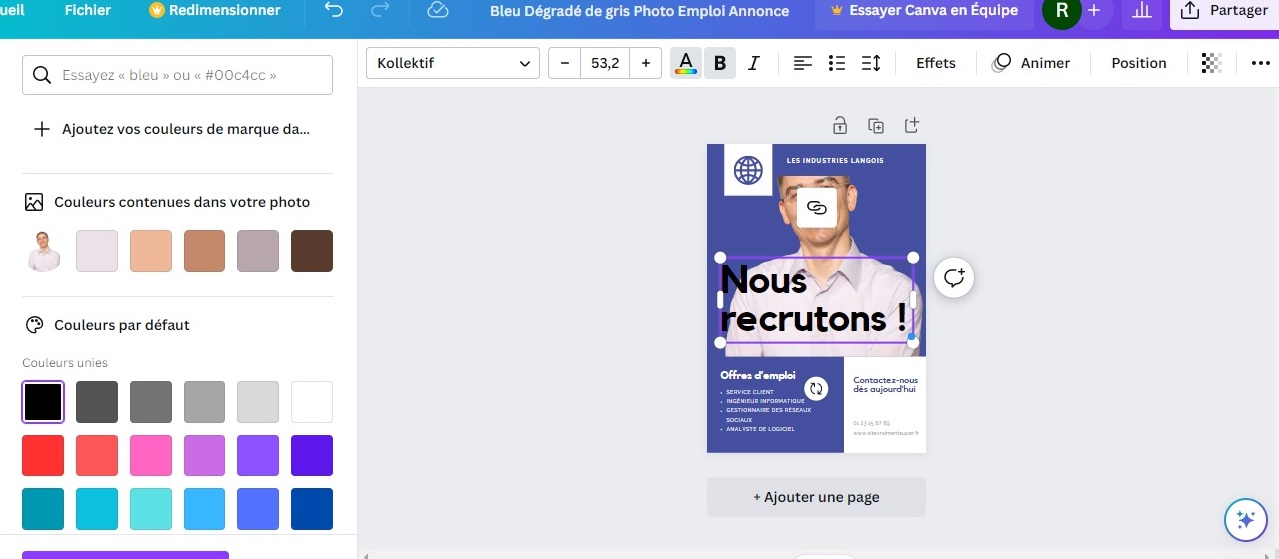The image size is (1279, 559).
Task: Select the navy blue color swatch
Action: pos(312,509)
